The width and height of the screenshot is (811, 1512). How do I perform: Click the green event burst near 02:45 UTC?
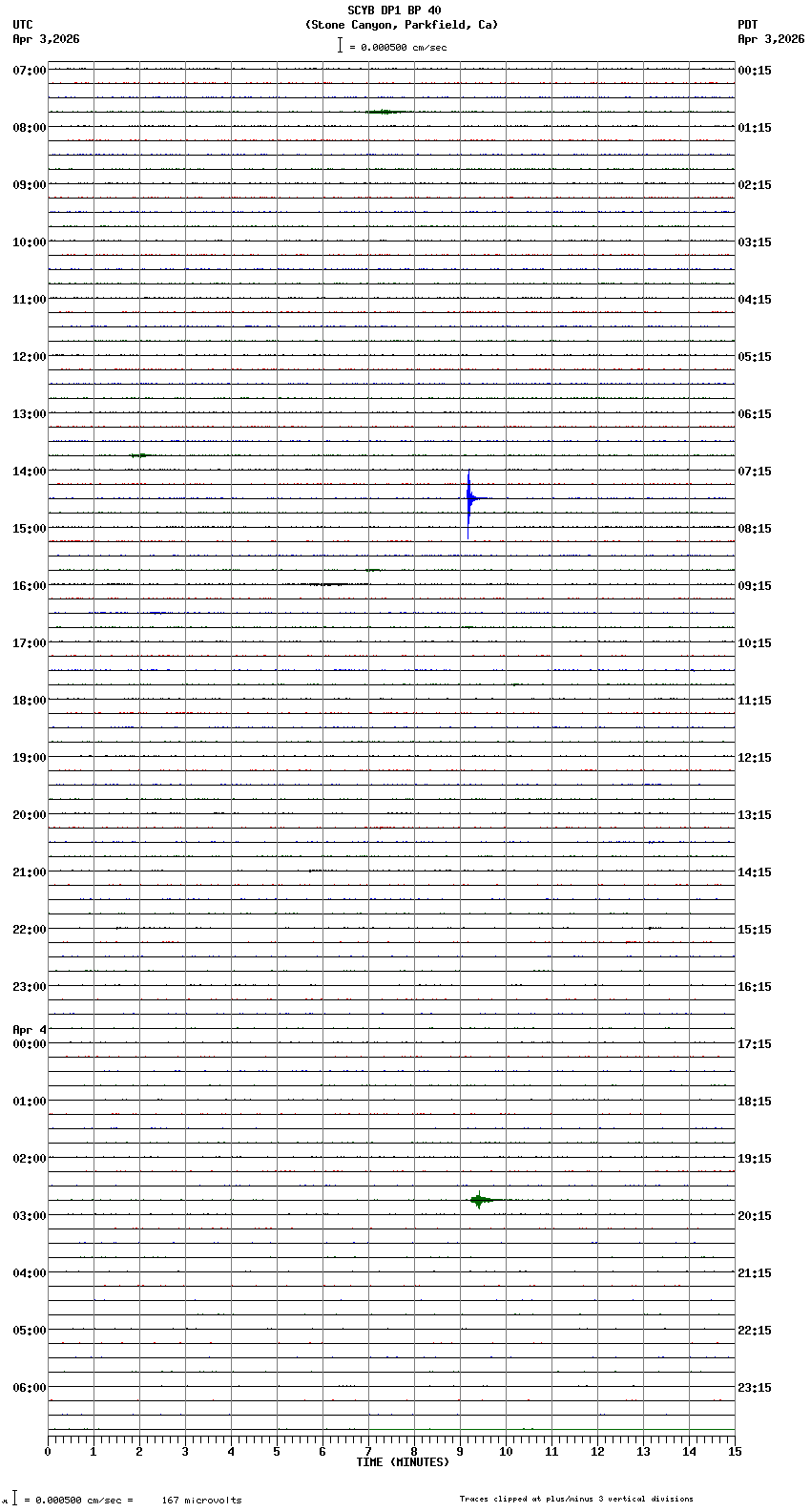(x=481, y=1200)
